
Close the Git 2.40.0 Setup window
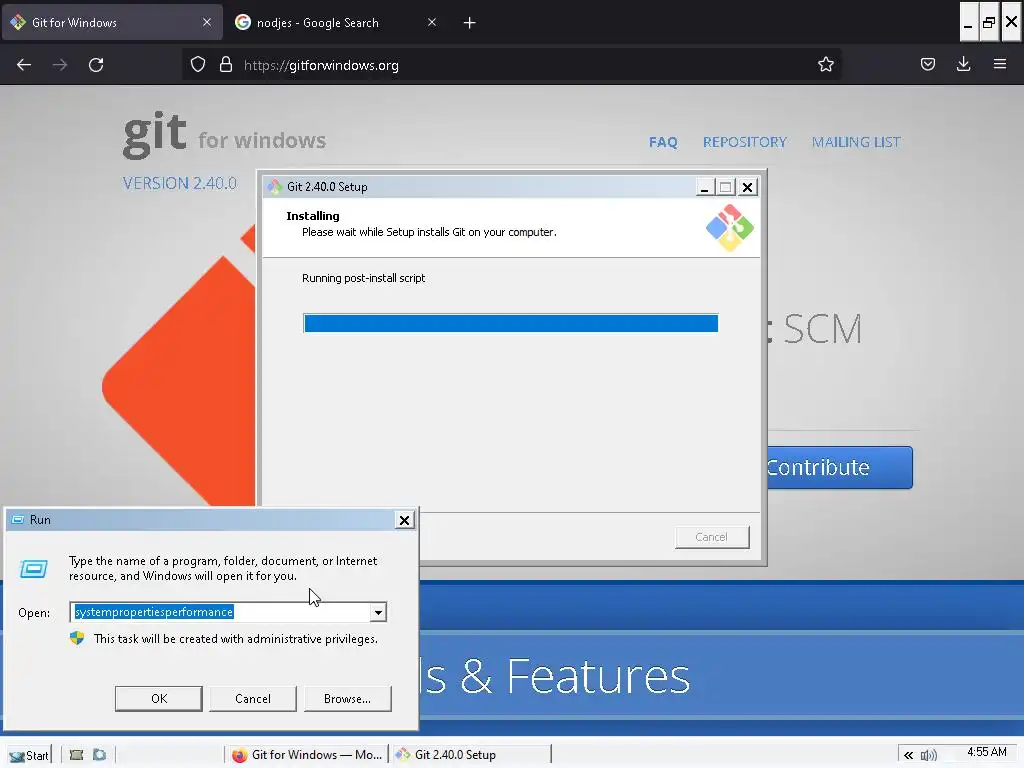tap(748, 187)
